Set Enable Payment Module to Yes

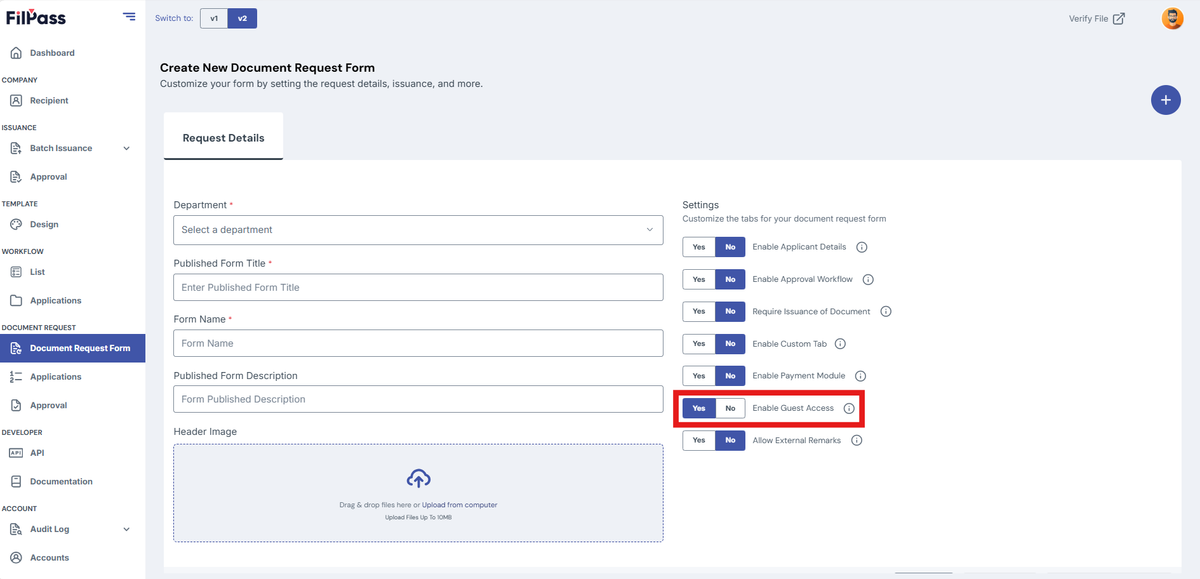[x=699, y=376]
